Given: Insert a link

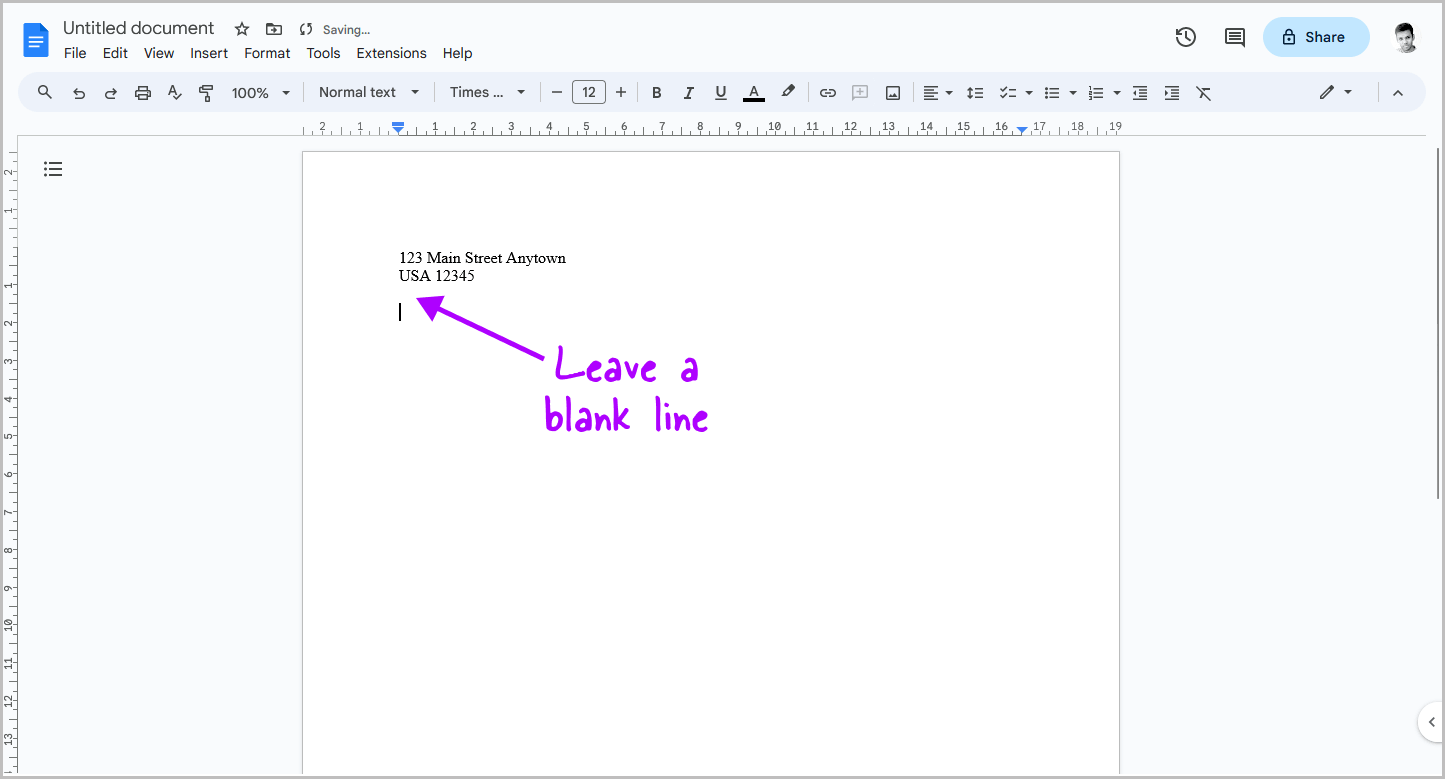Looking at the screenshot, I should pos(827,92).
